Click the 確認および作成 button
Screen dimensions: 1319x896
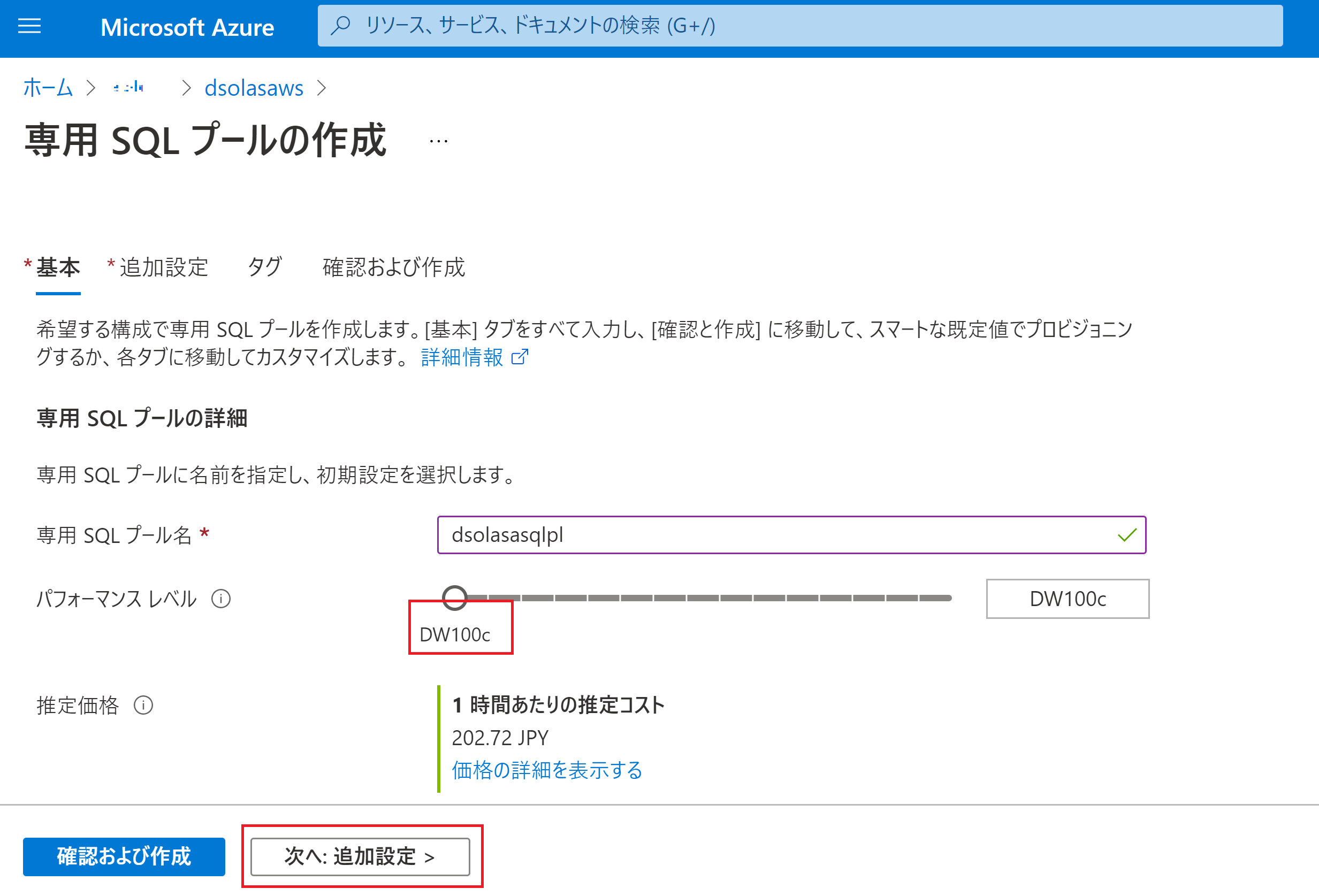[x=124, y=857]
